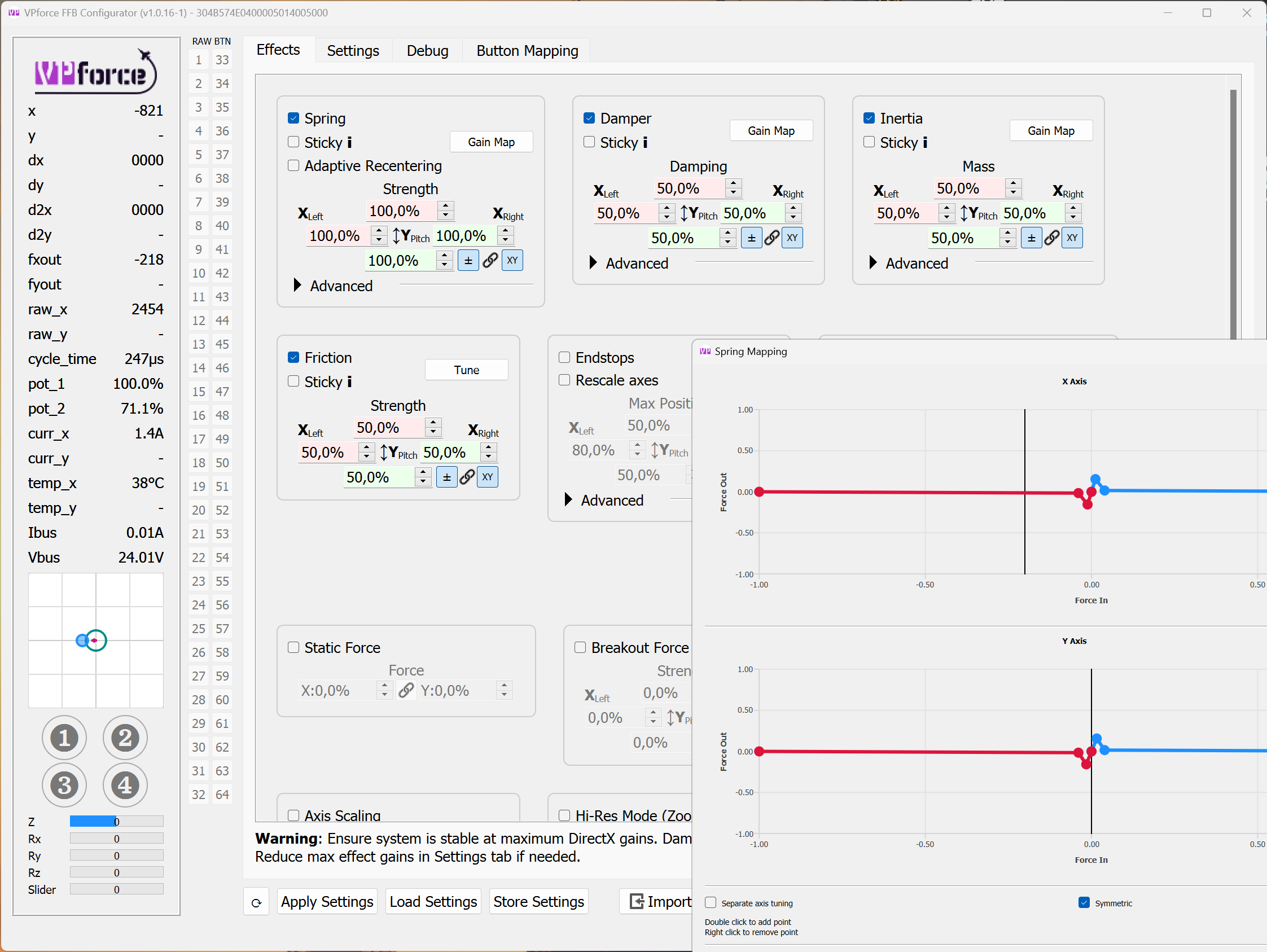Image resolution: width=1267 pixels, height=952 pixels.
Task: Click Store Settings button
Action: 538,902
